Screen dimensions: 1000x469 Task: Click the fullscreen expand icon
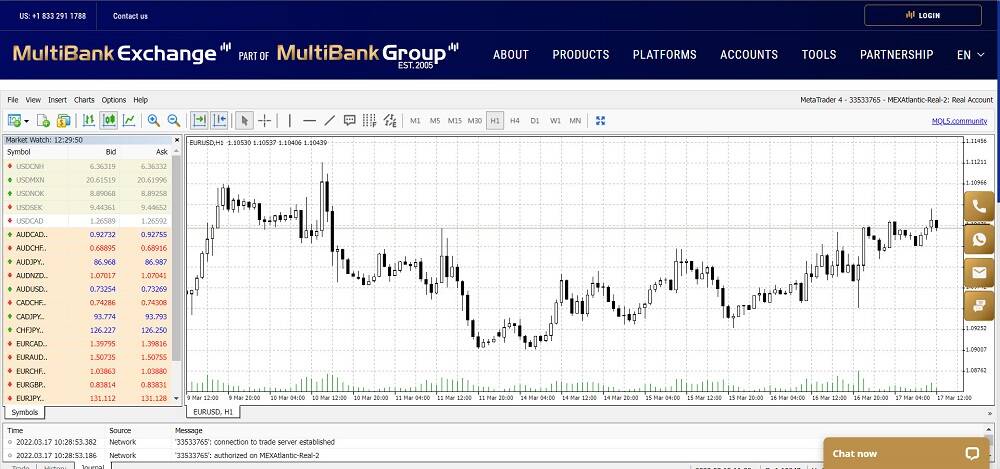click(x=600, y=121)
